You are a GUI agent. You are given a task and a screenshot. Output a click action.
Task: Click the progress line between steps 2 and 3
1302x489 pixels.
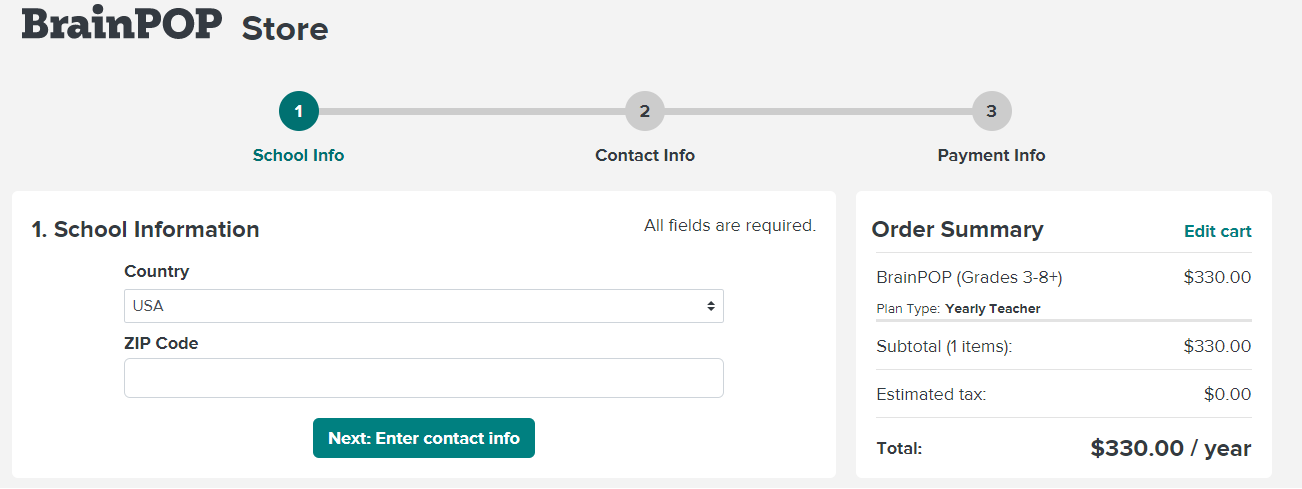click(x=818, y=111)
